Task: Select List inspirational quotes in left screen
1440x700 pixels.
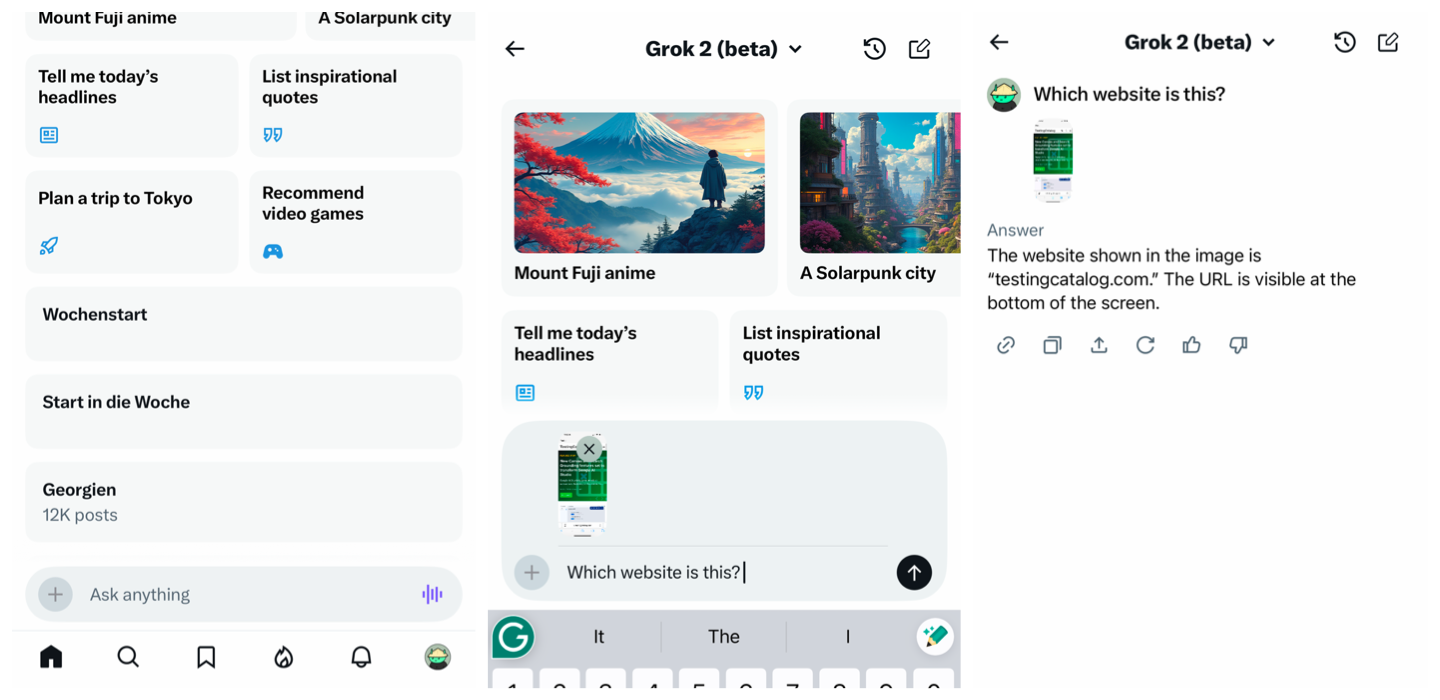Action: tap(356, 105)
